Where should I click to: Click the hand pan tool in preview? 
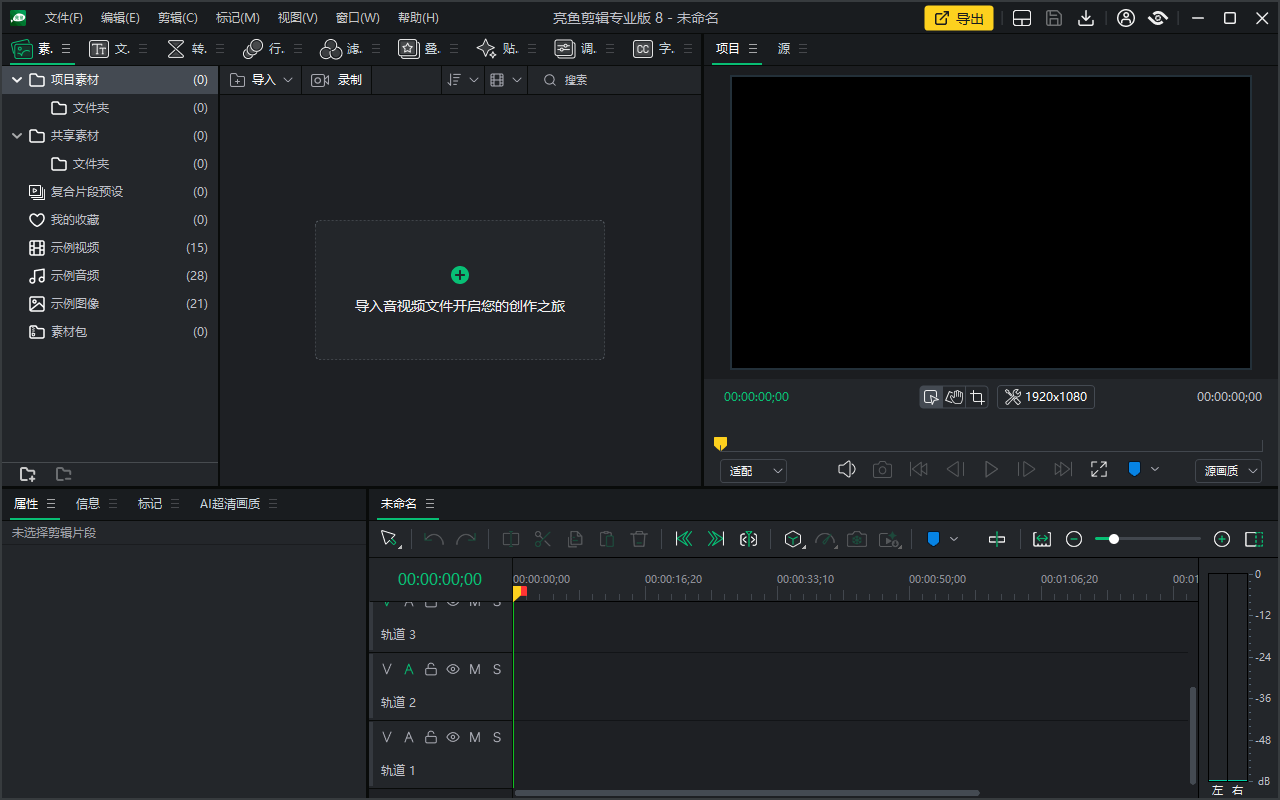(955, 397)
